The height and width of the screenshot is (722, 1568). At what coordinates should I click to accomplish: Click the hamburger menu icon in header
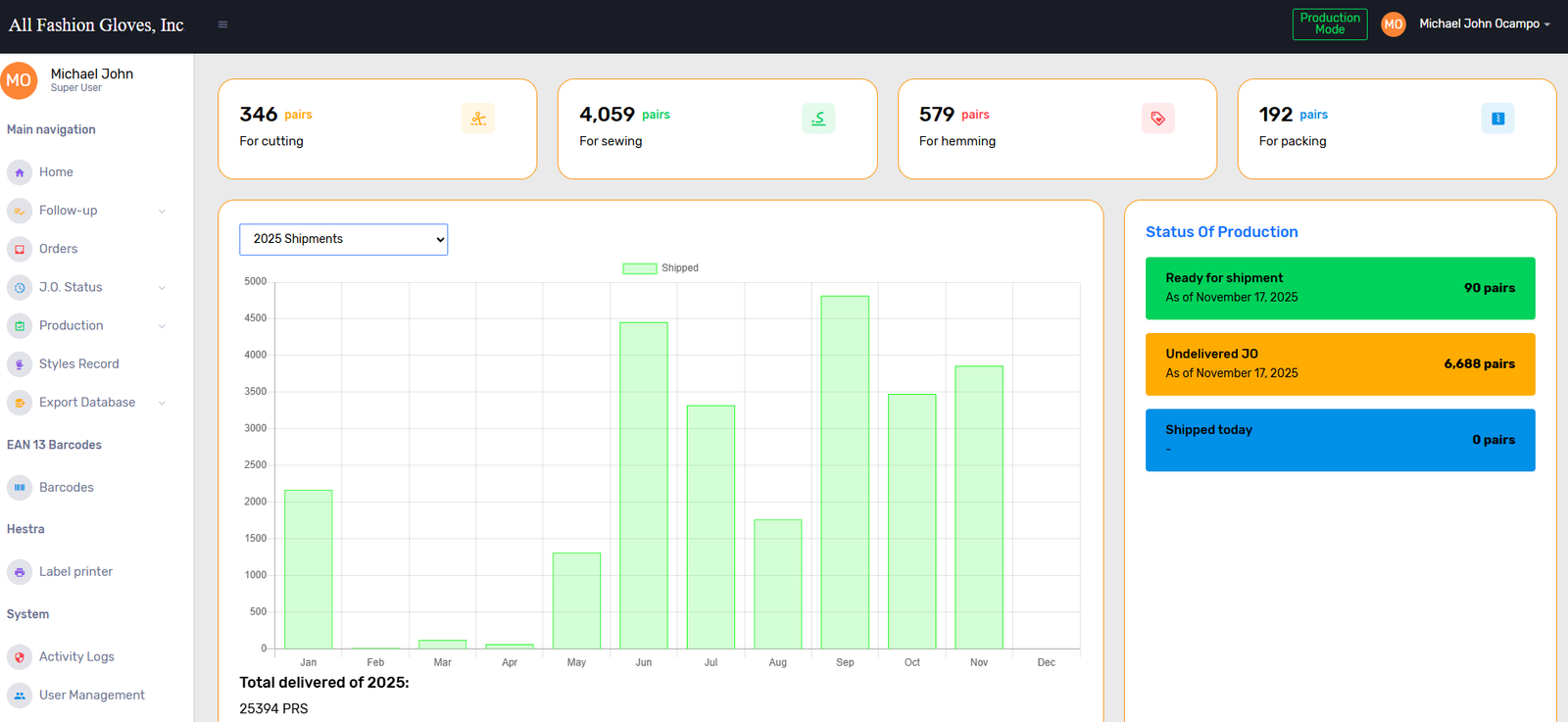point(222,24)
